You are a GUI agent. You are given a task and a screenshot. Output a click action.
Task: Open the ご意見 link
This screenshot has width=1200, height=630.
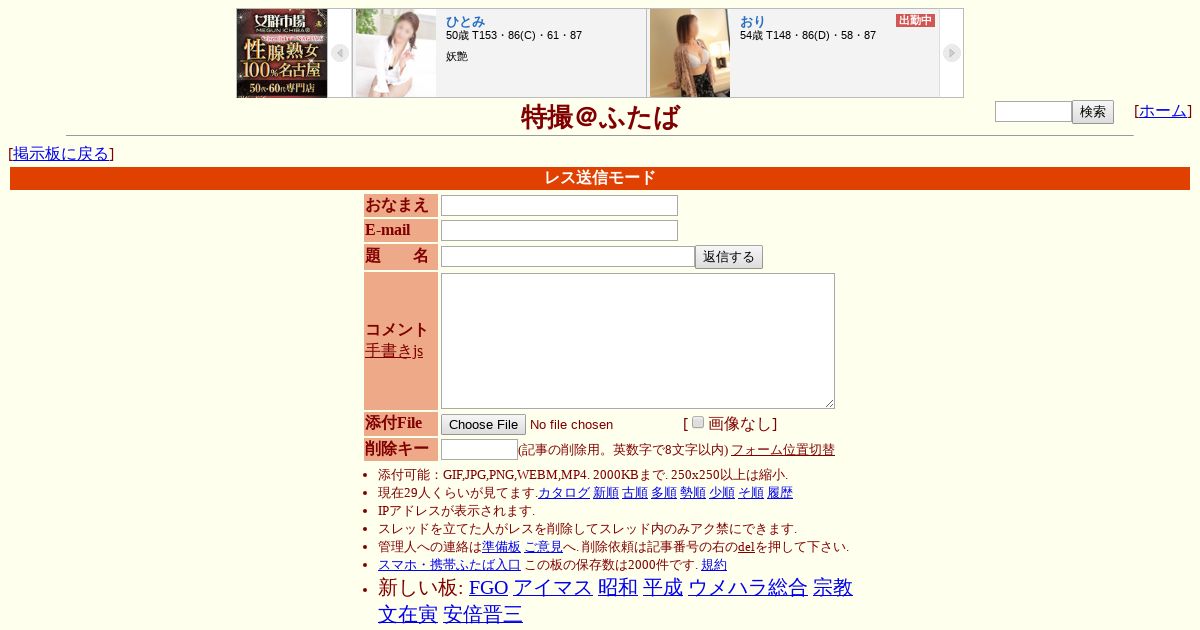[x=543, y=547]
